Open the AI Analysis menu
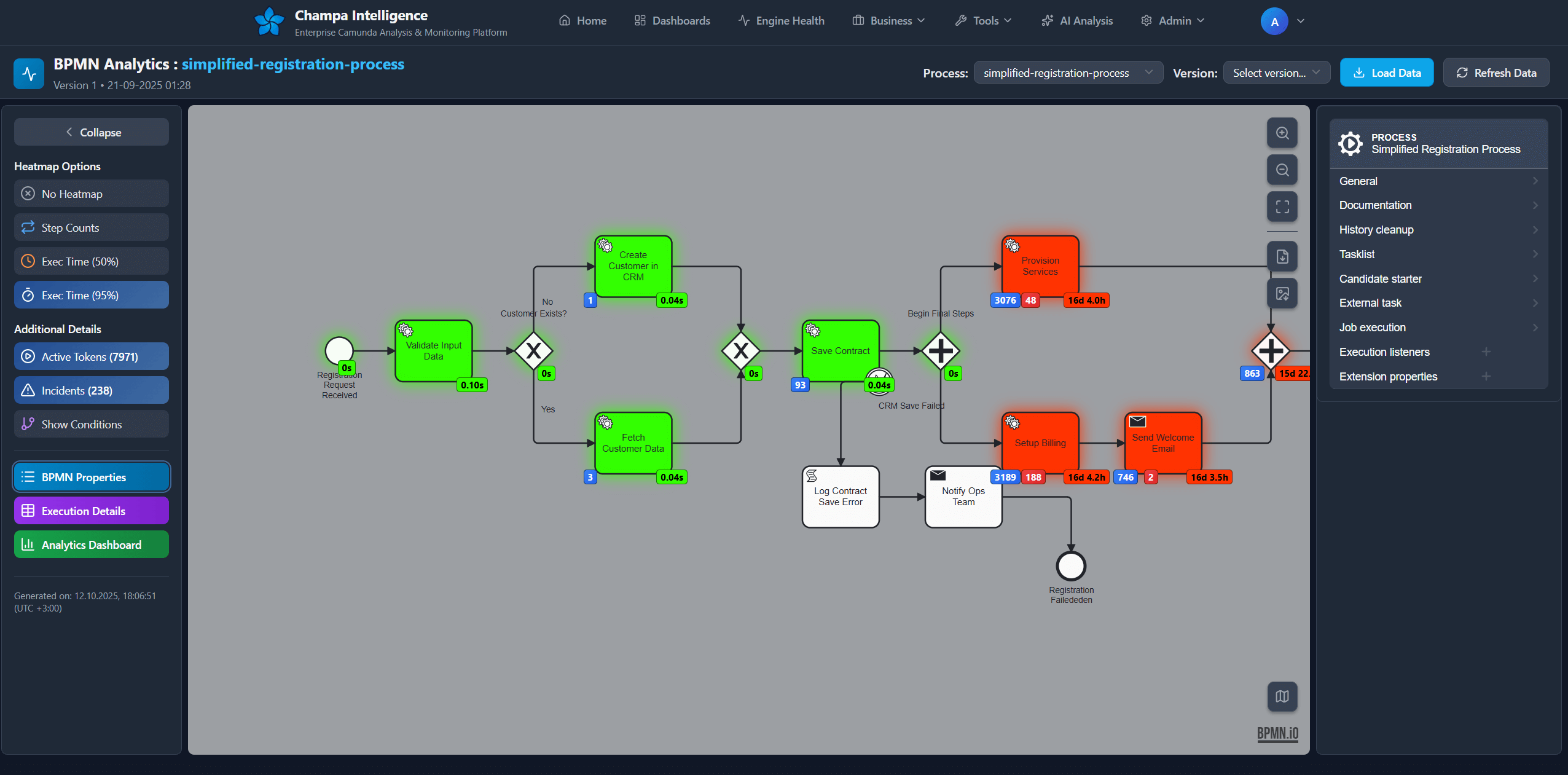 (1076, 20)
